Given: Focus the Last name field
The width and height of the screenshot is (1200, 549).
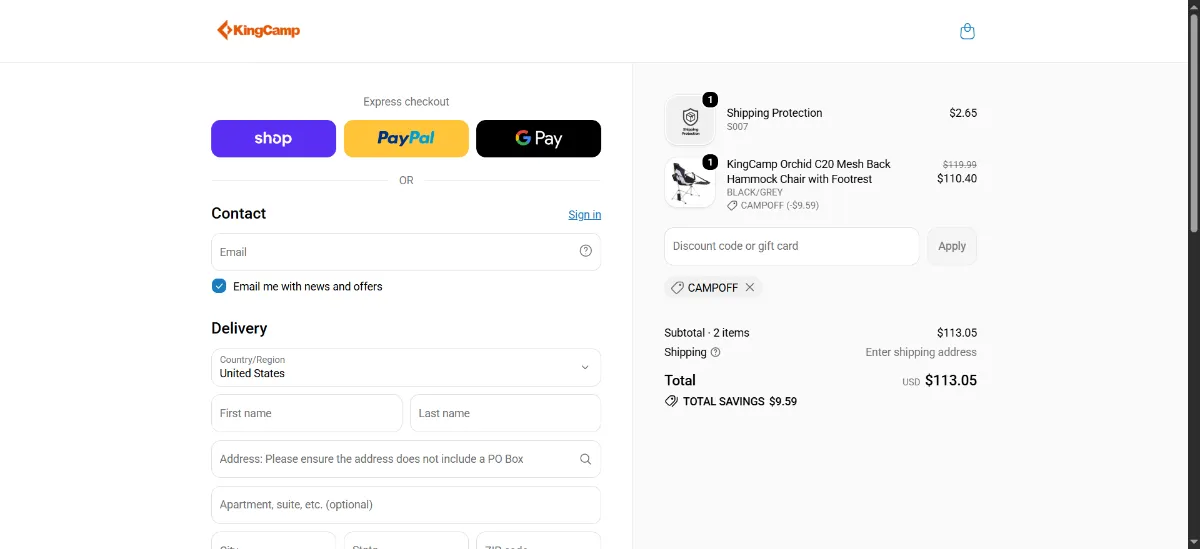Looking at the screenshot, I should (505, 413).
